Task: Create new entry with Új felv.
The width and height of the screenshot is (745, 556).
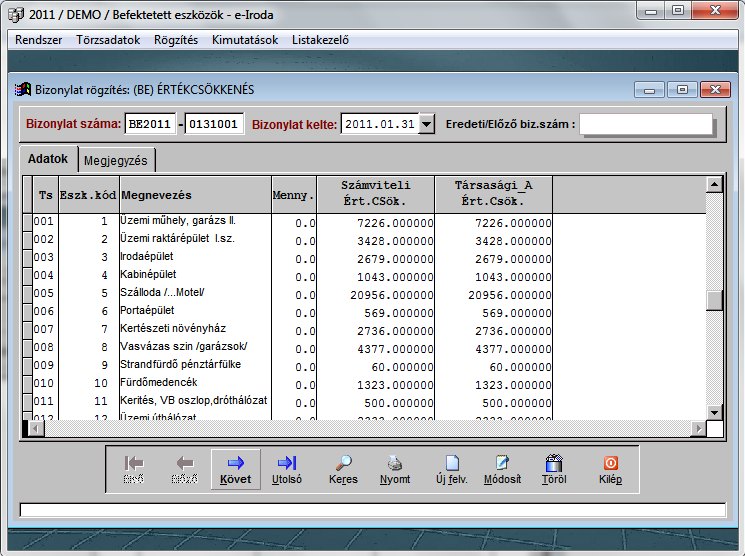Action: pos(452,469)
